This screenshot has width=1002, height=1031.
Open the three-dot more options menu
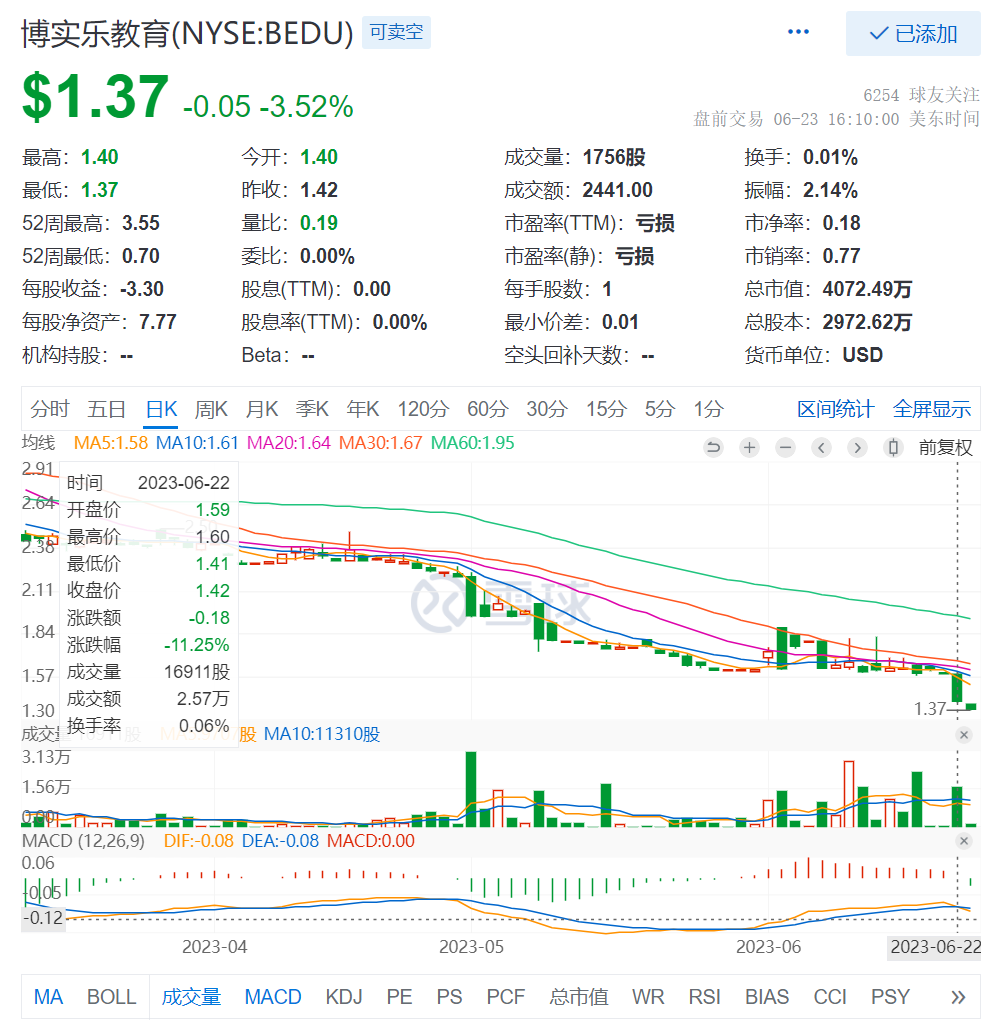tap(798, 32)
